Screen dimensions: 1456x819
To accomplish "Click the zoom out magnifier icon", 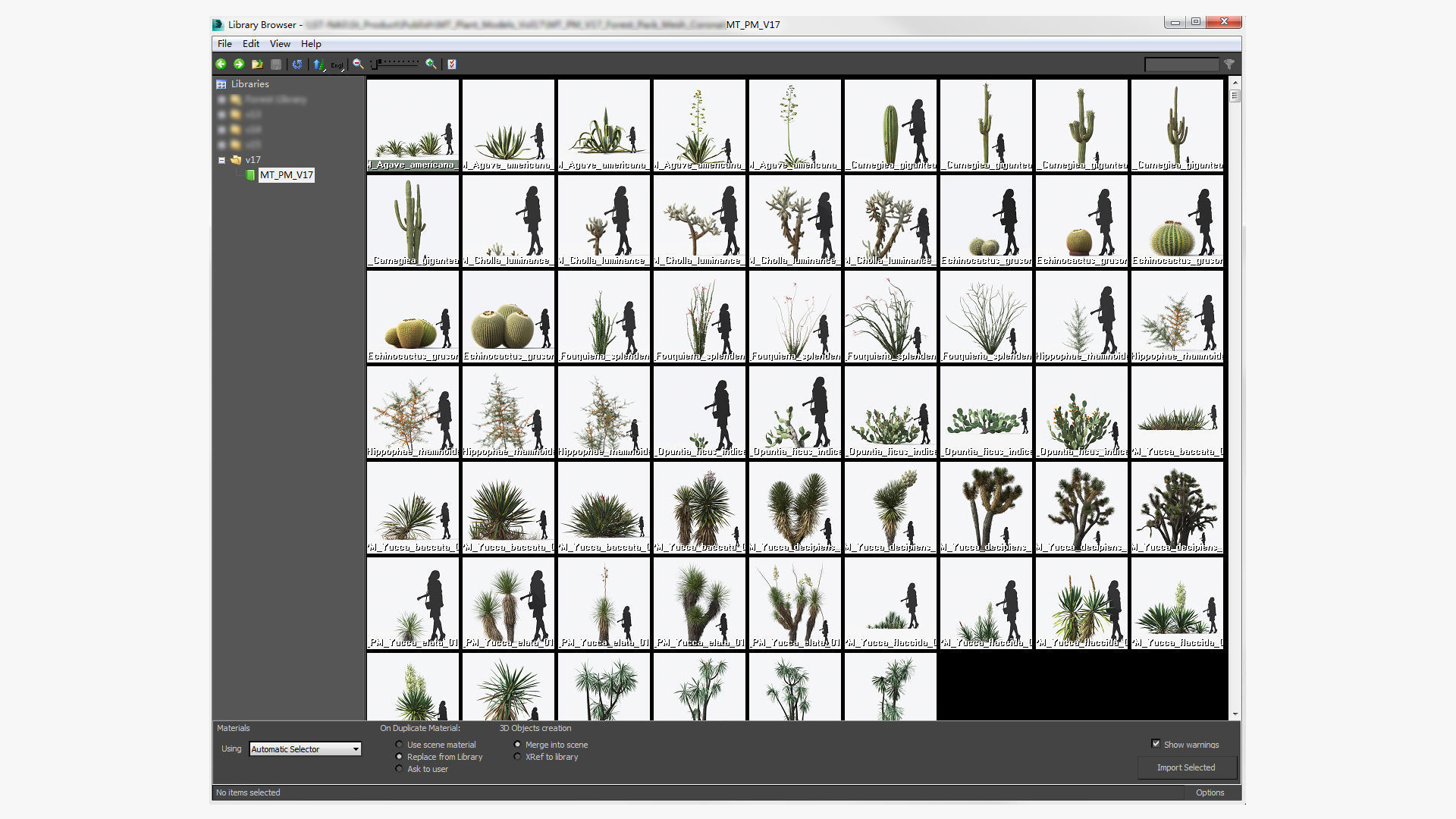I will point(358,64).
